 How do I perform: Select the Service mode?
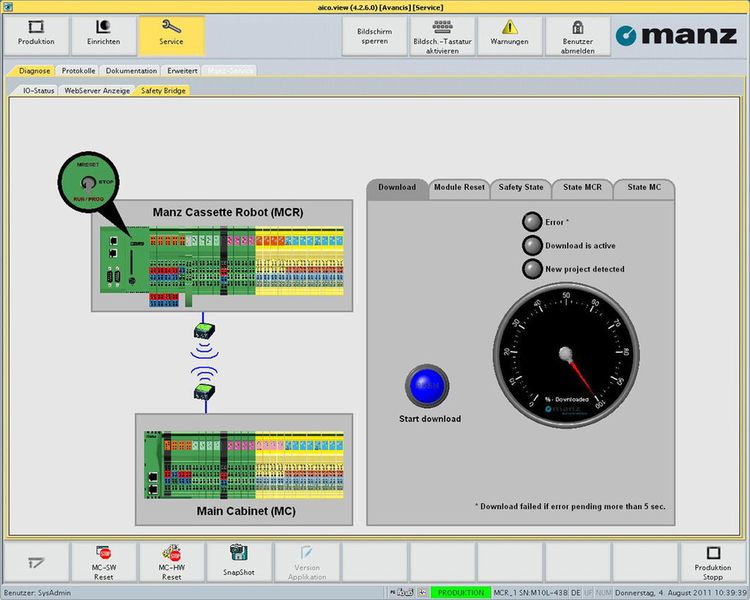tap(171, 35)
